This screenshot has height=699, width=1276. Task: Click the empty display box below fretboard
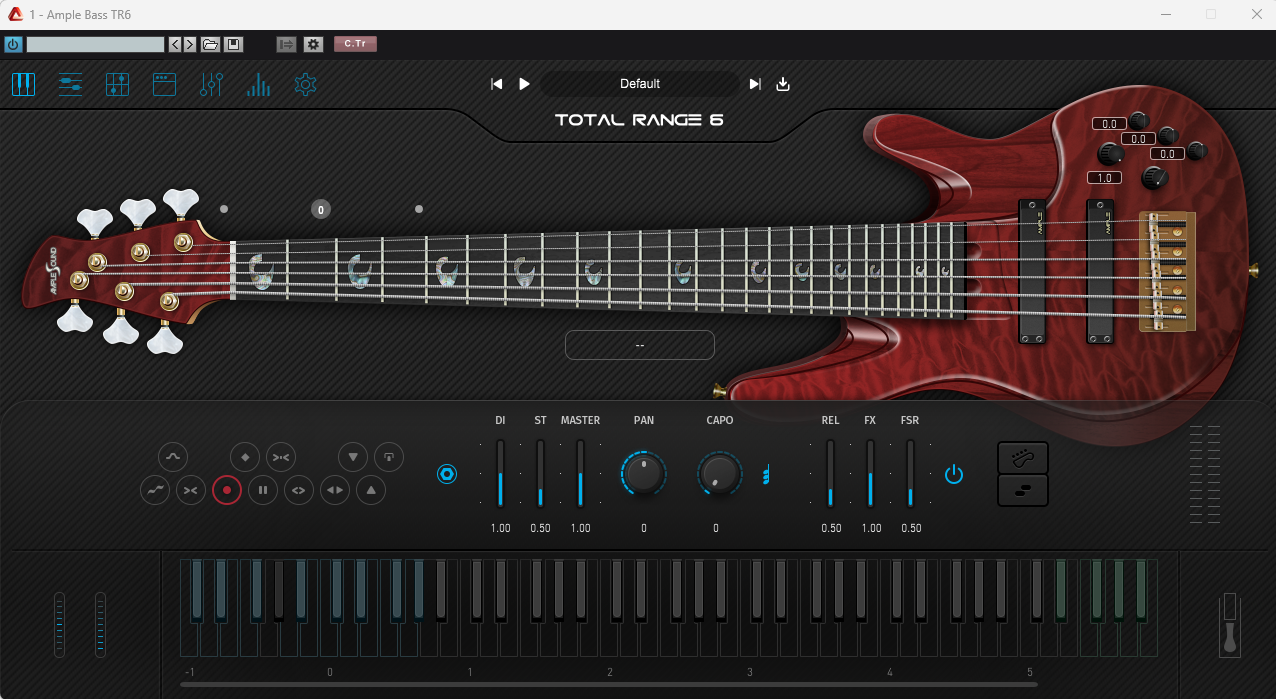point(640,345)
